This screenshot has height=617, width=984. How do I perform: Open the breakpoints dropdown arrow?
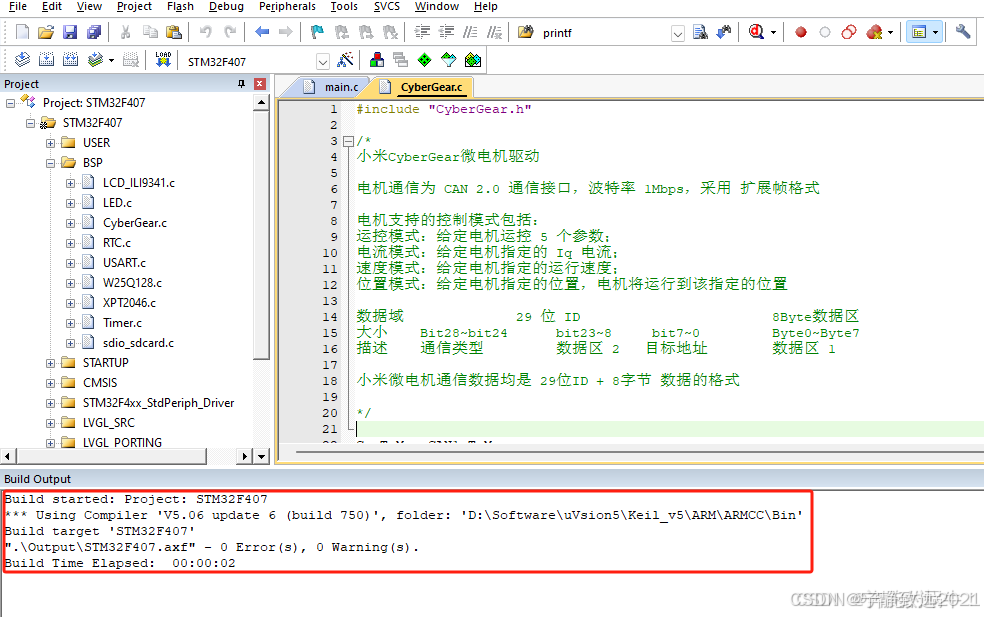(x=890, y=32)
